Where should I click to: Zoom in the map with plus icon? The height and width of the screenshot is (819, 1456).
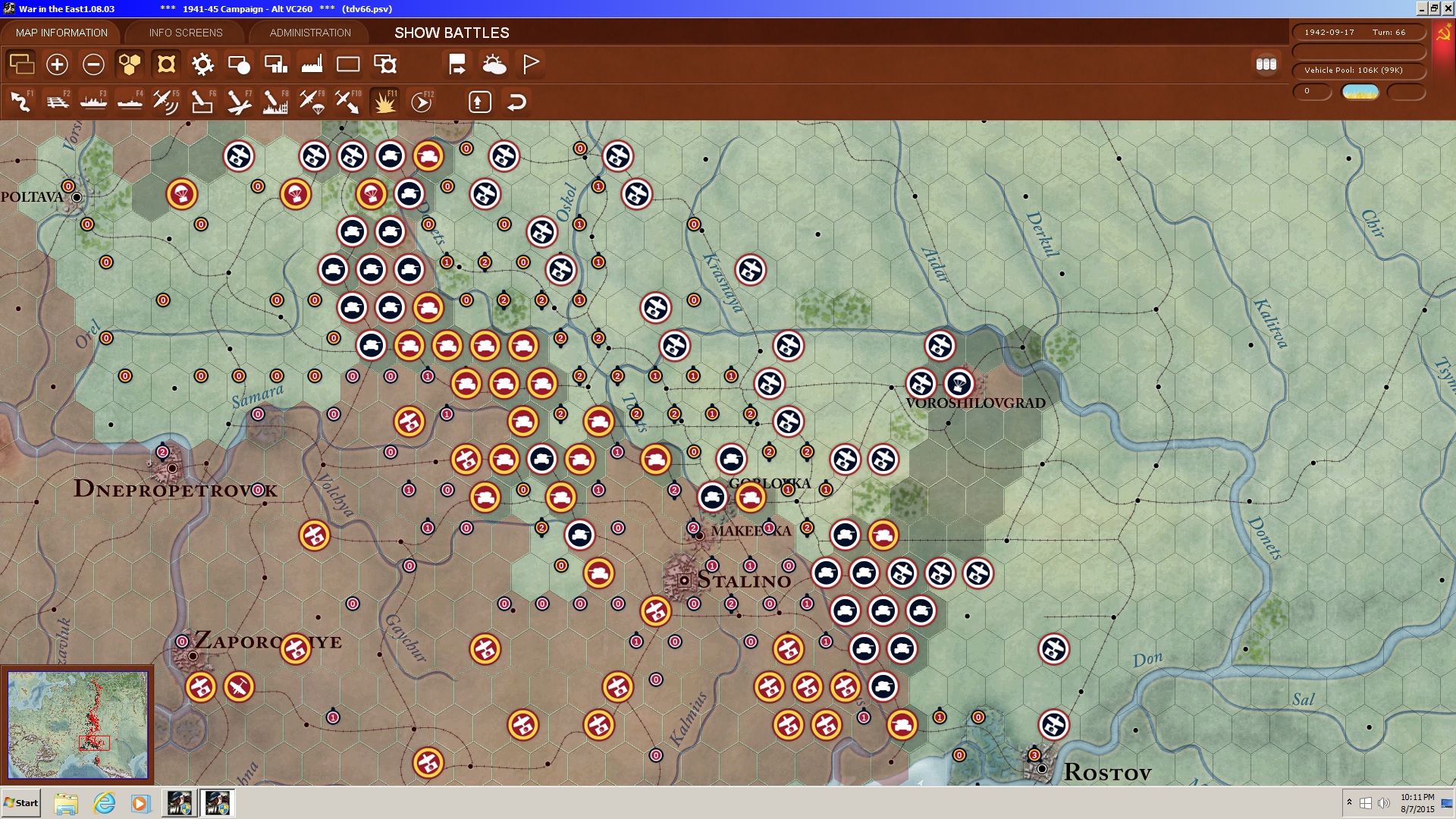coord(57,64)
